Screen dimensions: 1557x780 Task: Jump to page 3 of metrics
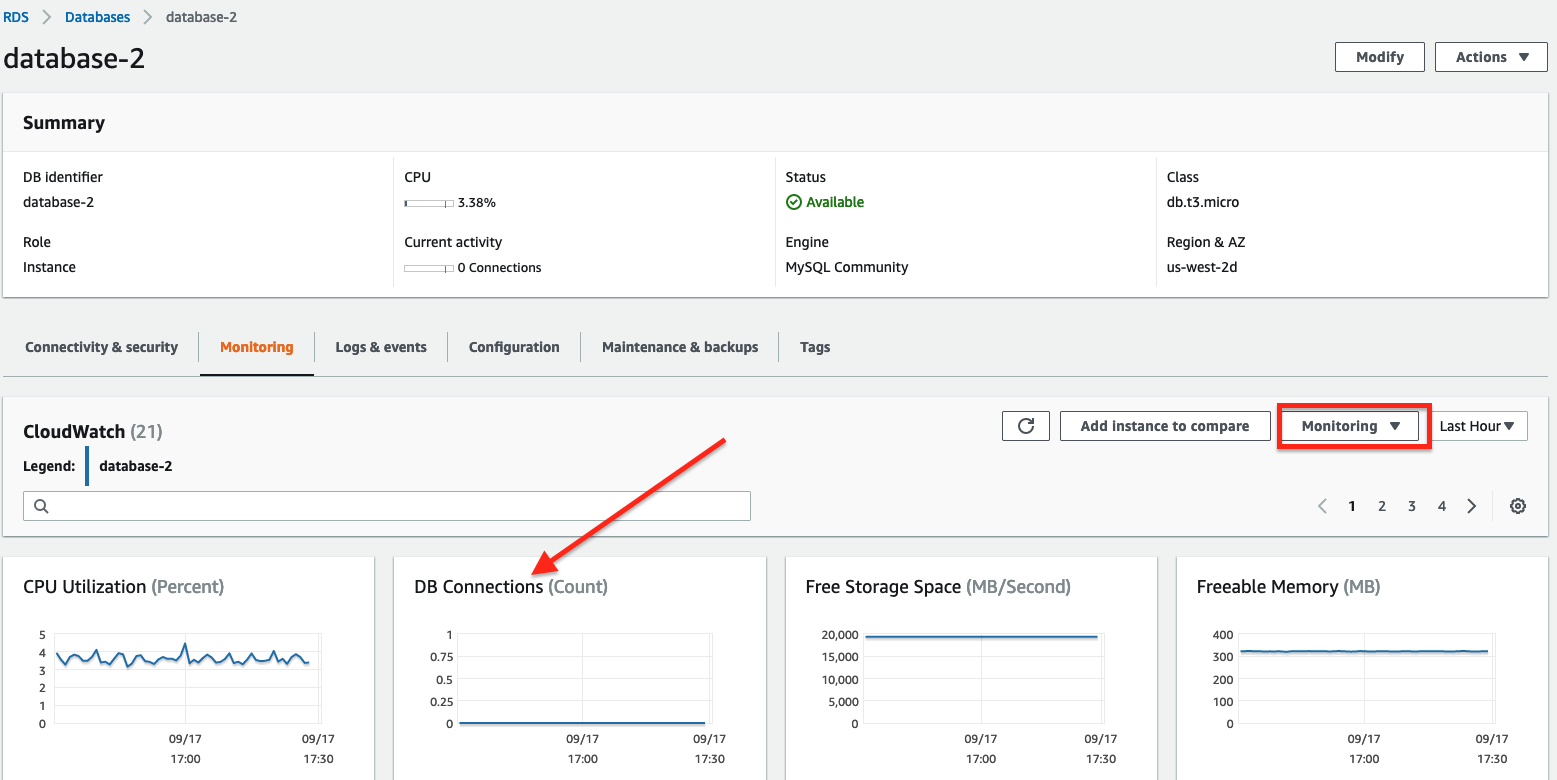[1411, 505]
